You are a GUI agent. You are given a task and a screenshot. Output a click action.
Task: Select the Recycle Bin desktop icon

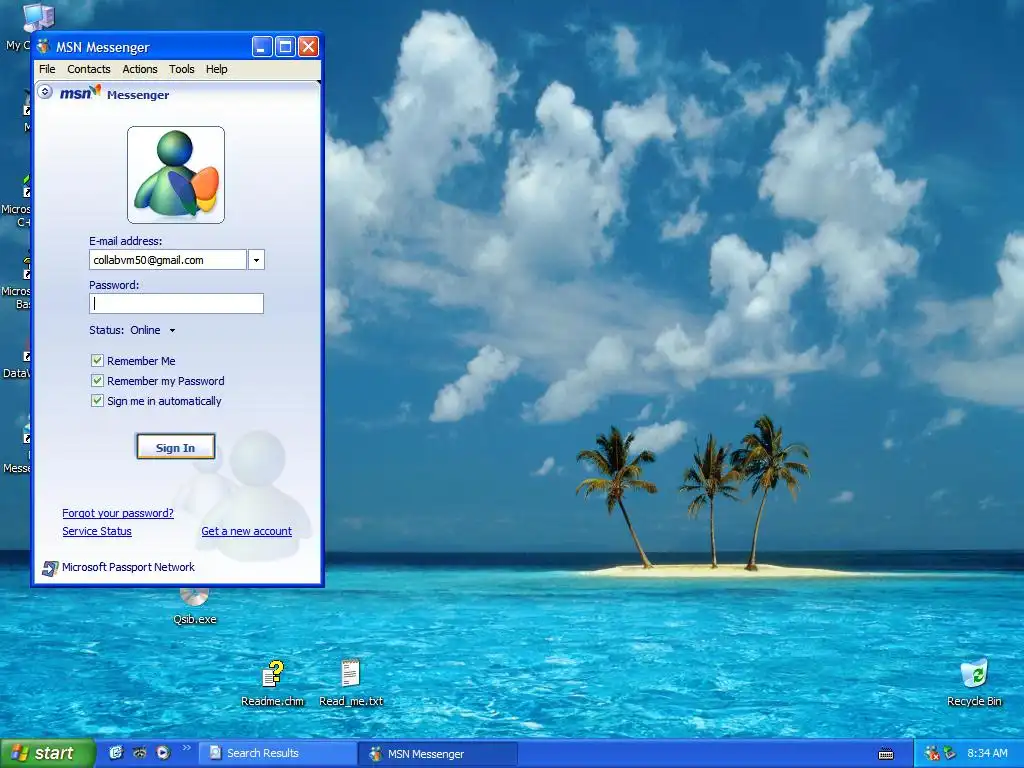[974, 683]
